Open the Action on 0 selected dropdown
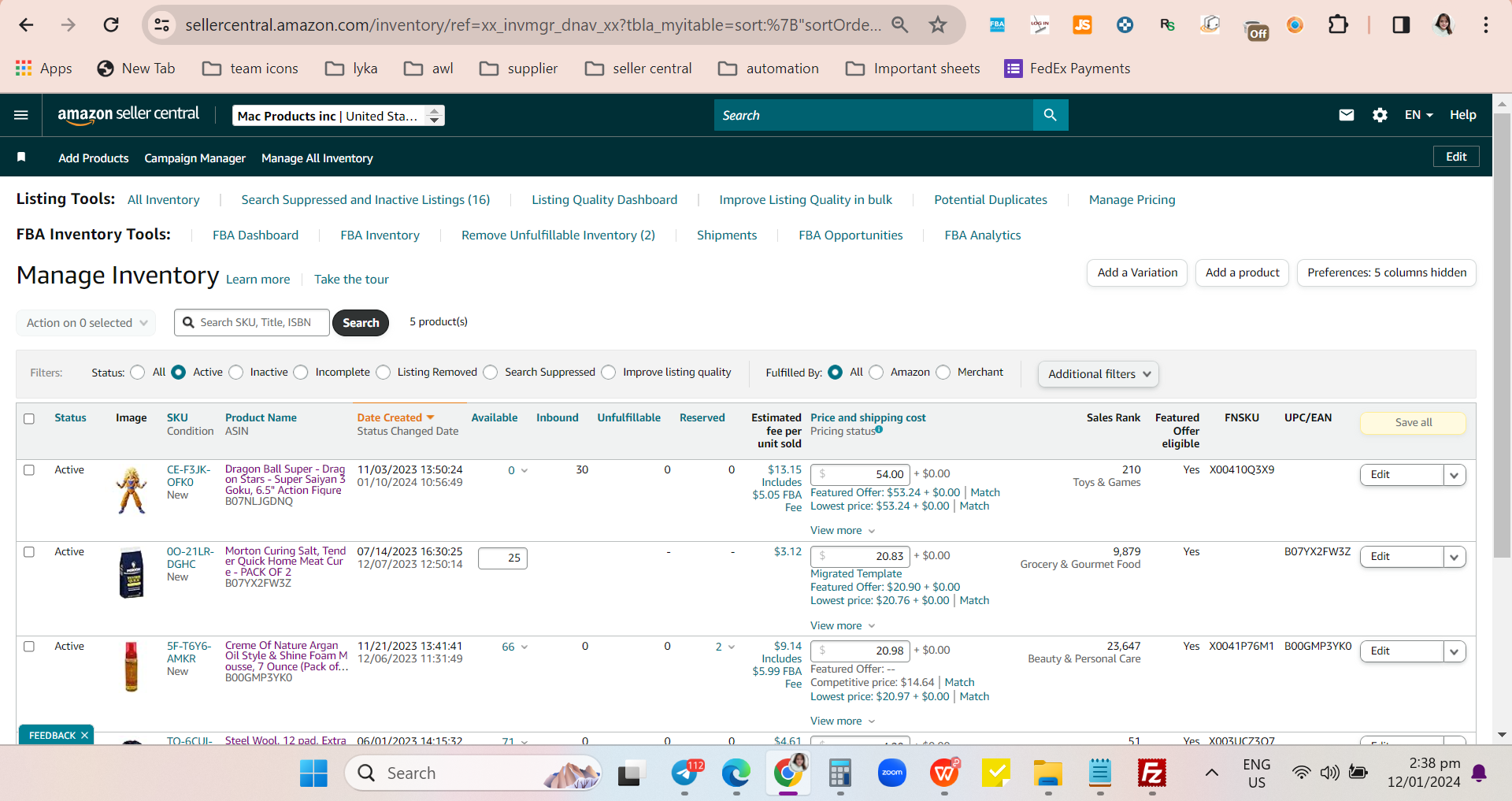Screen dimensions: 1512x801 (86, 323)
